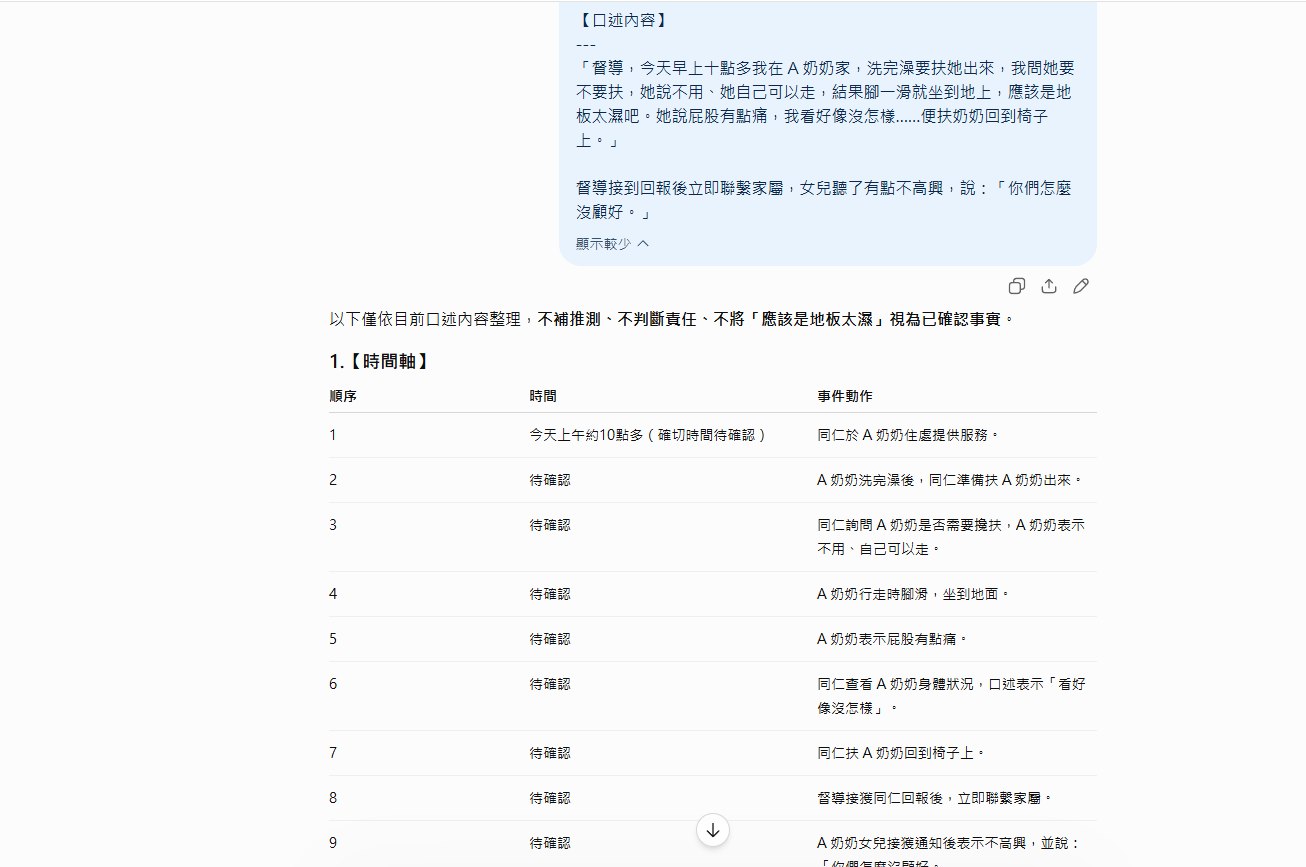
Task: Collapse the message via 顯示較少
Action: click(613, 243)
